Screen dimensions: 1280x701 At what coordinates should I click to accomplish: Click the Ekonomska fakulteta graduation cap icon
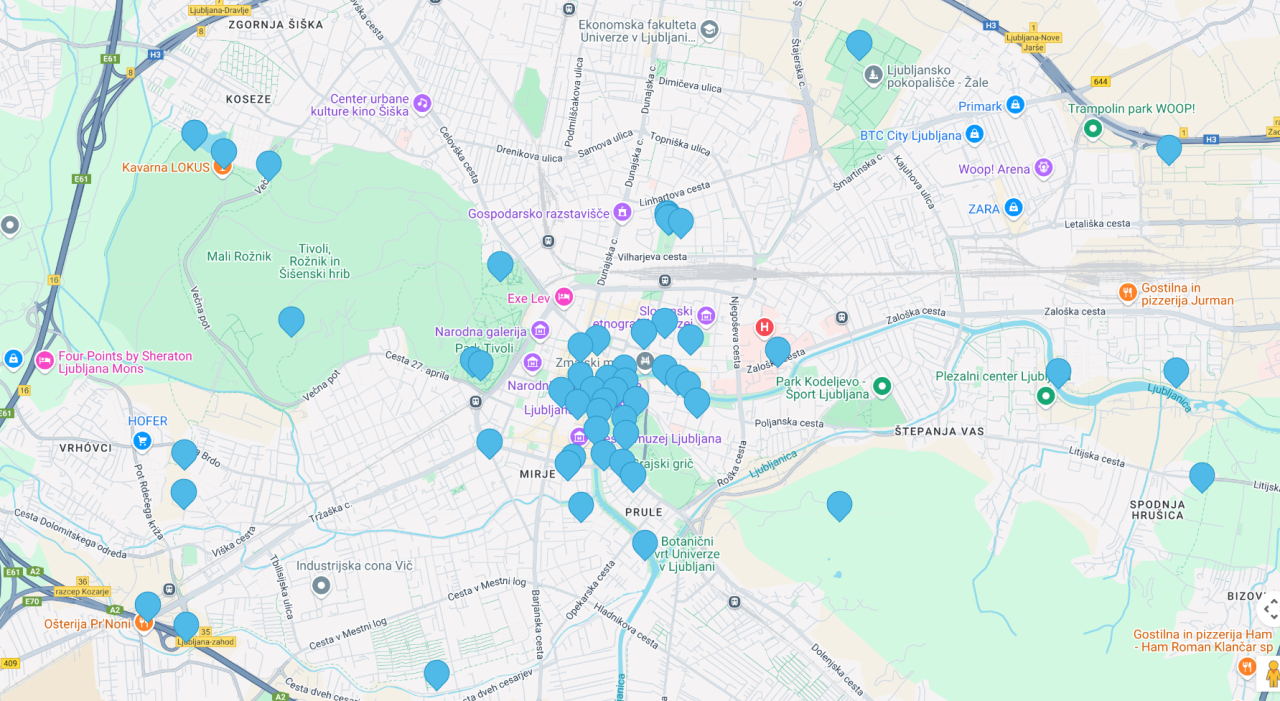point(709,29)
